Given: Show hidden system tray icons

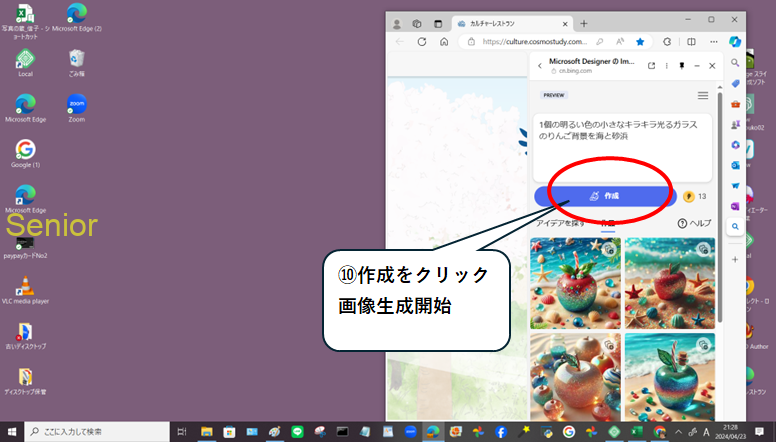Looking at the screenshot, I should coord(679,432).
